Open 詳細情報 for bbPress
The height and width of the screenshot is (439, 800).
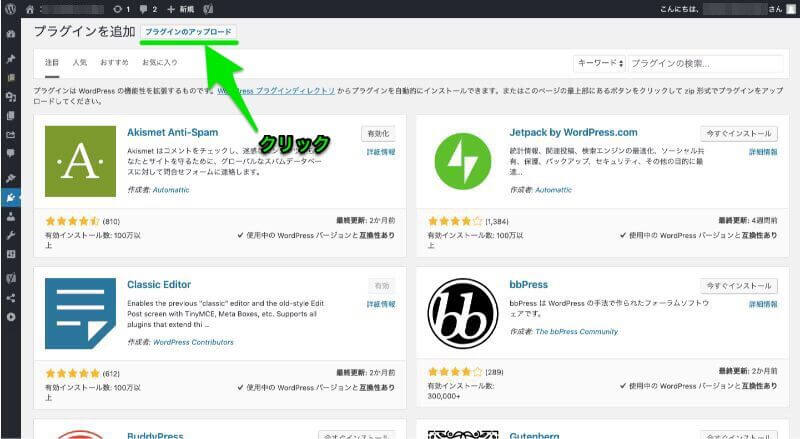[763, 304]
